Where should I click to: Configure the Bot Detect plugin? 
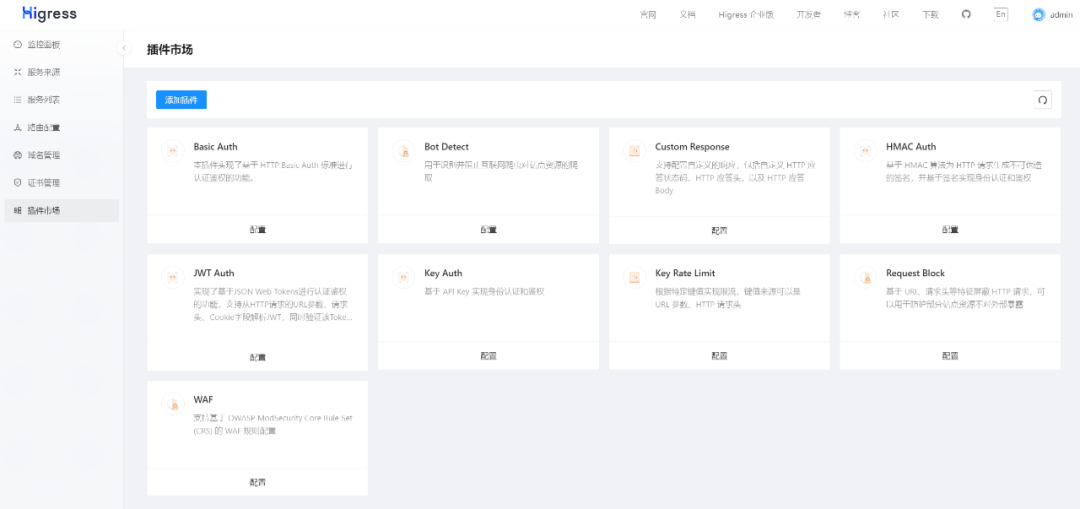(488, 229)
